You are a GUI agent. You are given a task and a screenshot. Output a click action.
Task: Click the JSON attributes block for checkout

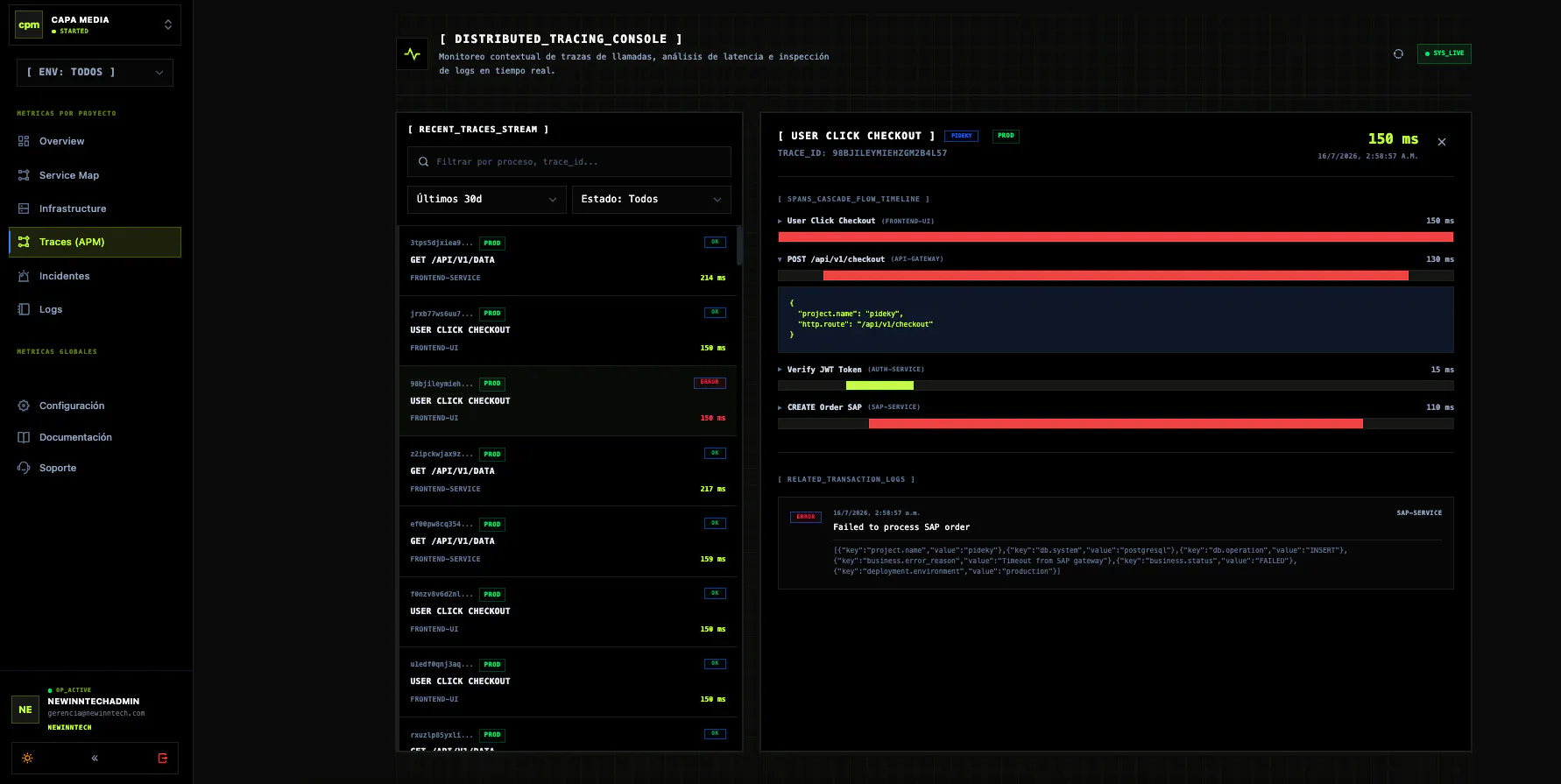pos(1115,320)
